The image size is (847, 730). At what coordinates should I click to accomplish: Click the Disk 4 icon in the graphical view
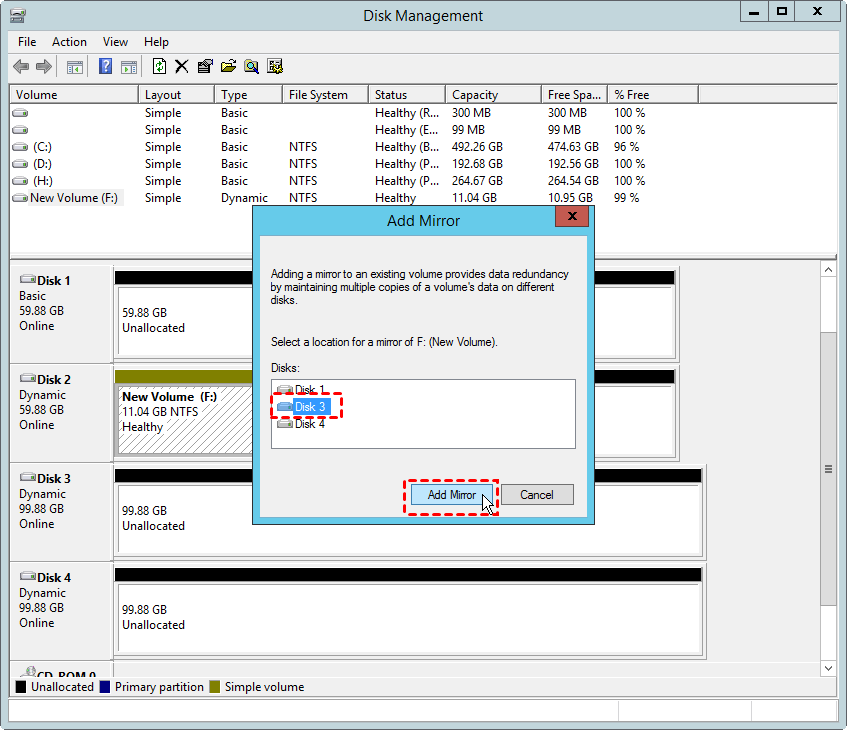point(28,576)
